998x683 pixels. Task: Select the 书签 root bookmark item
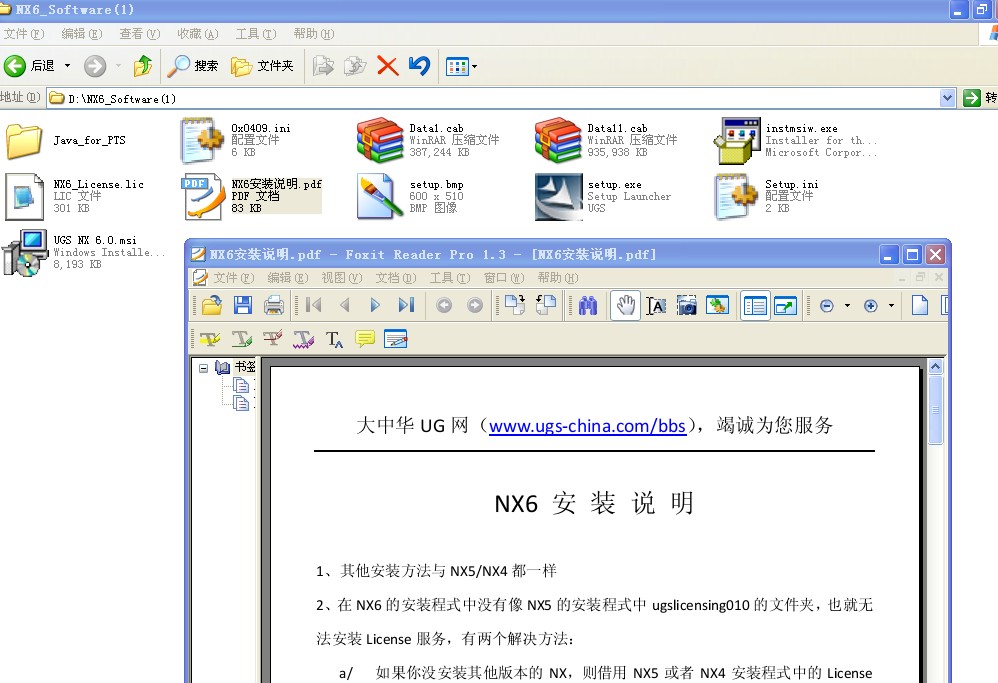point(244,367)
